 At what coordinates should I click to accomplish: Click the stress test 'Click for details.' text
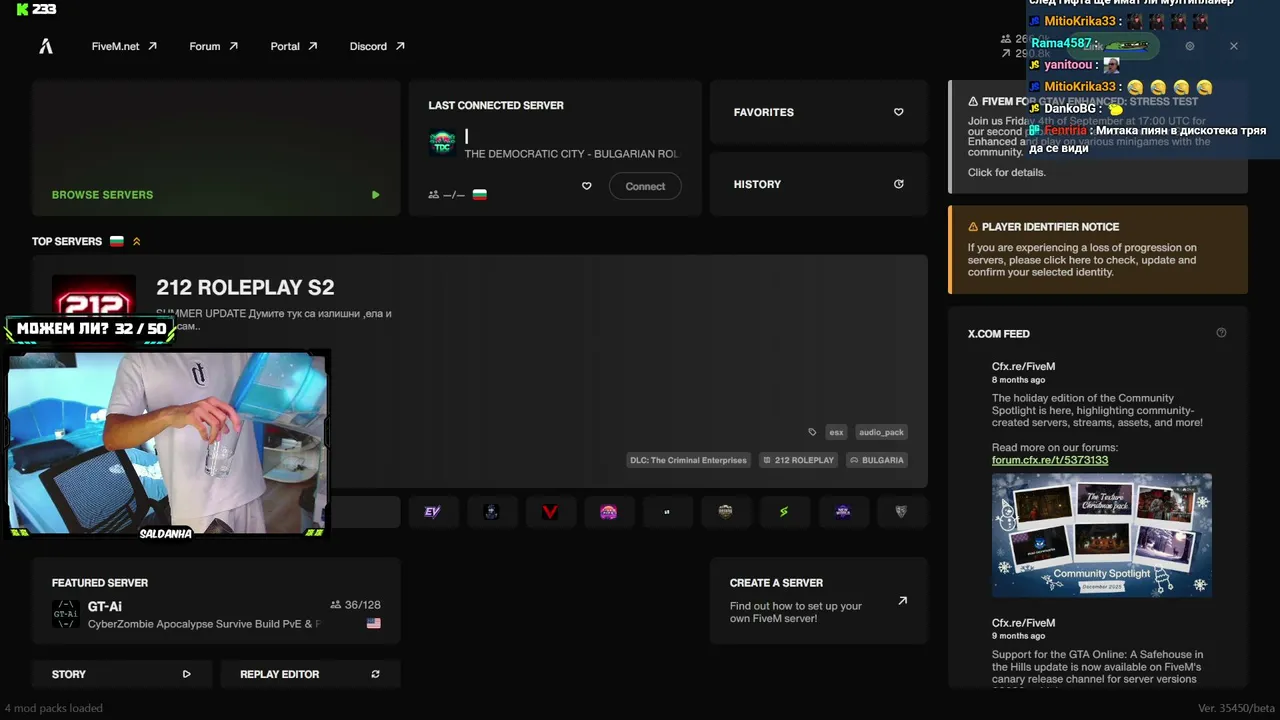tap(1007, 172)
